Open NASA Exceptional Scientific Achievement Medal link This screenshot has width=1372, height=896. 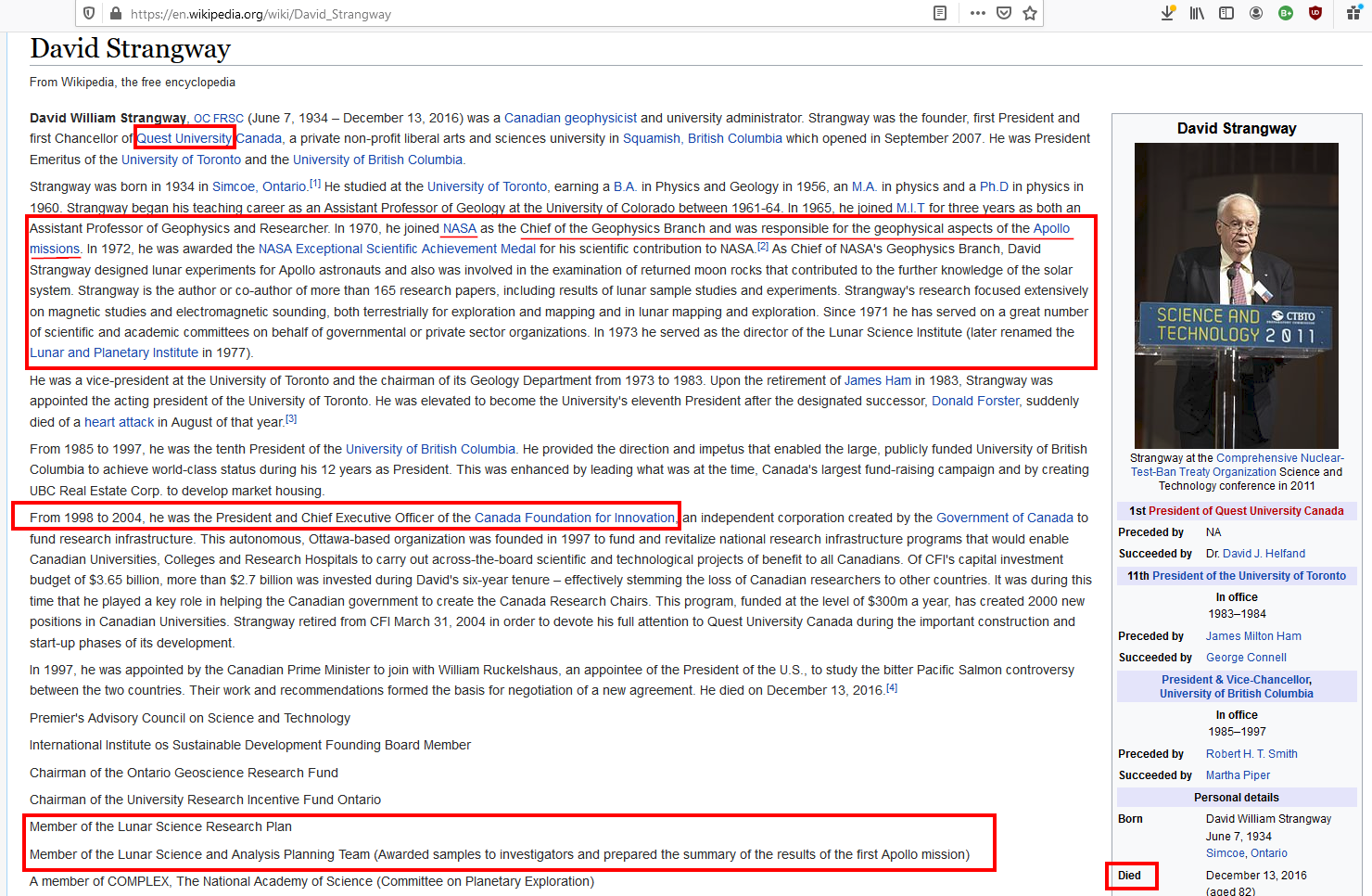(397, 249)
